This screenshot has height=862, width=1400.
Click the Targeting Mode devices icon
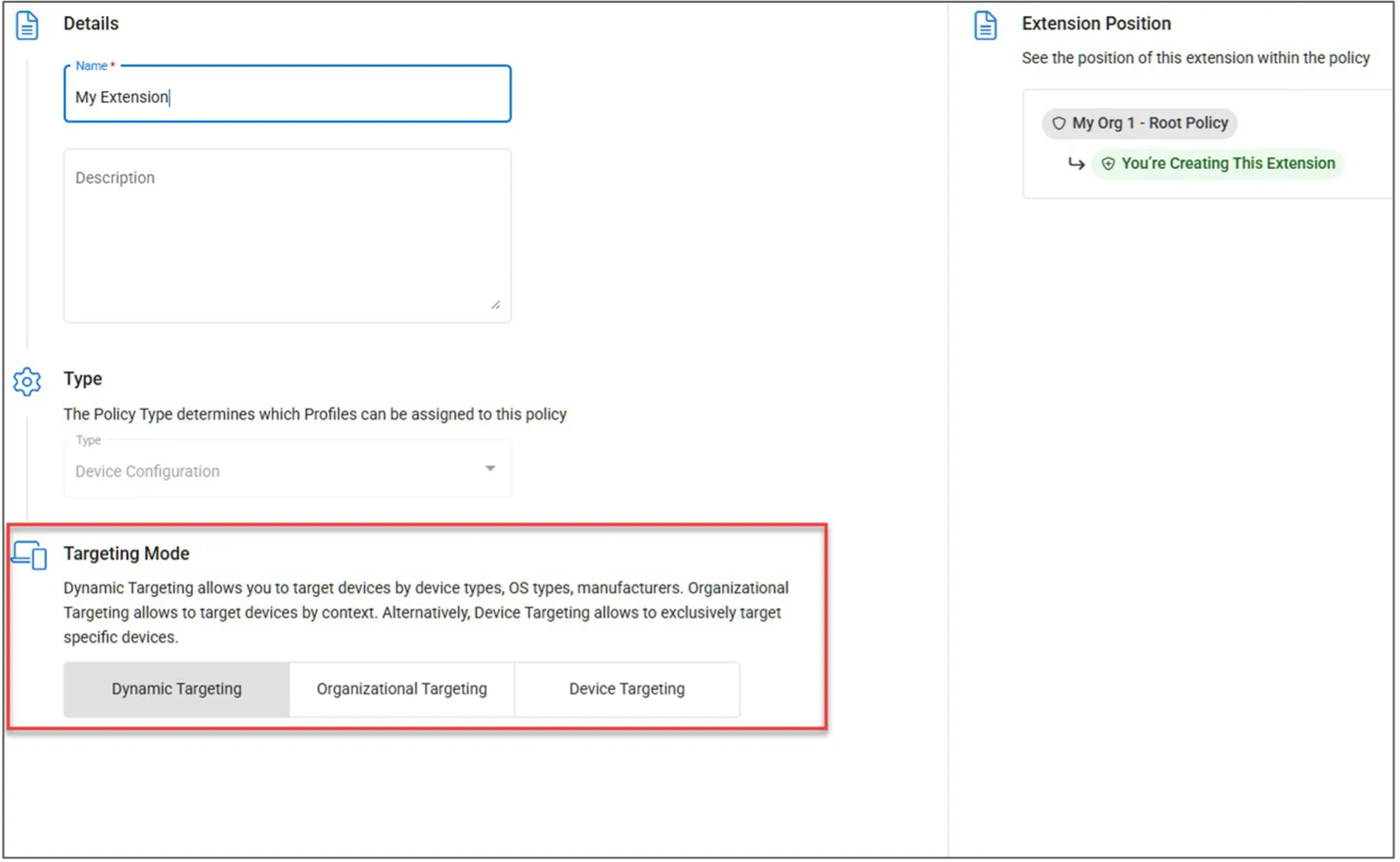pyautogui.click(x=30, y=555)
